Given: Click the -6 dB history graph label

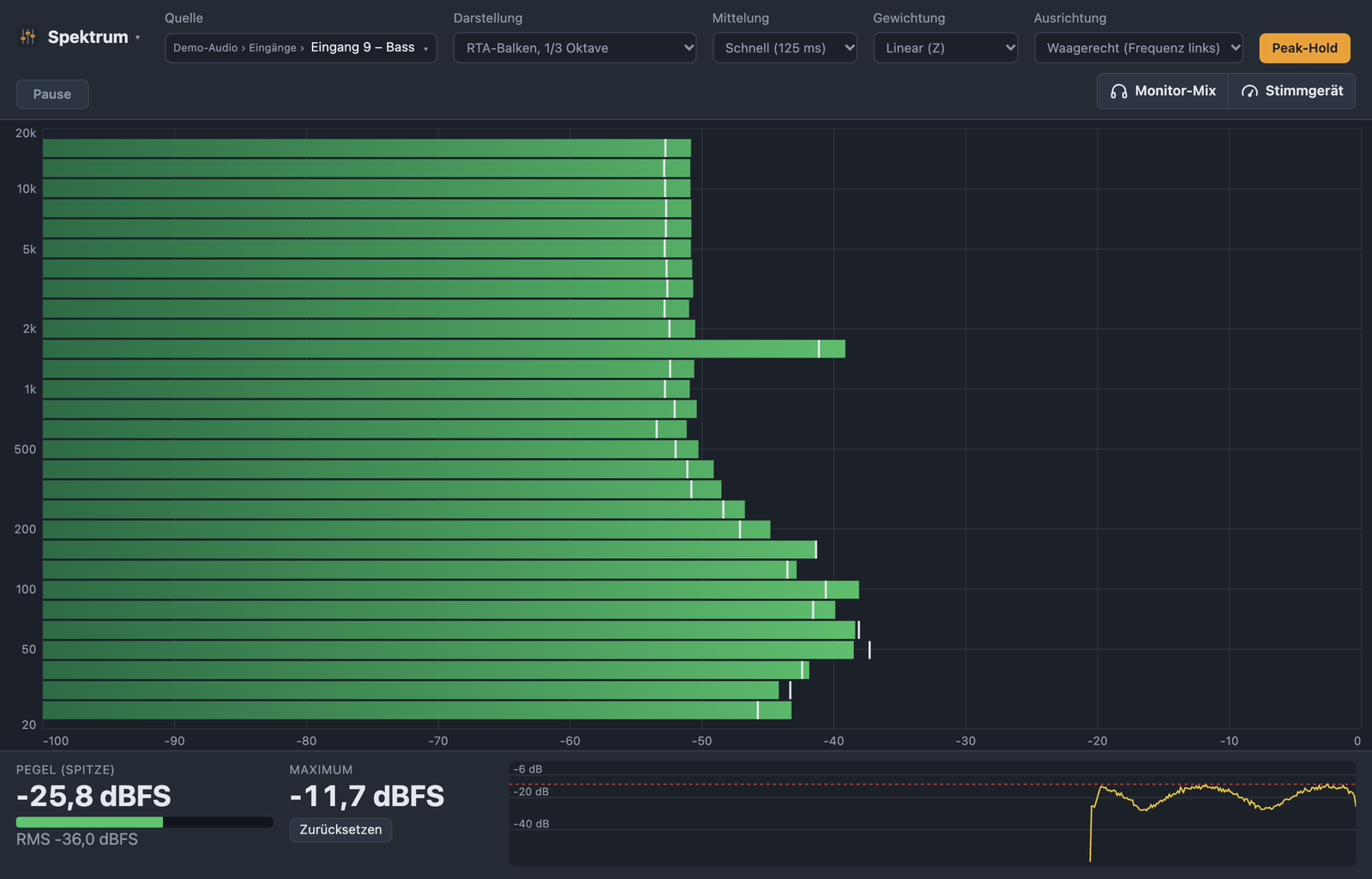Looking at the screenshot, I should [527, 769].
